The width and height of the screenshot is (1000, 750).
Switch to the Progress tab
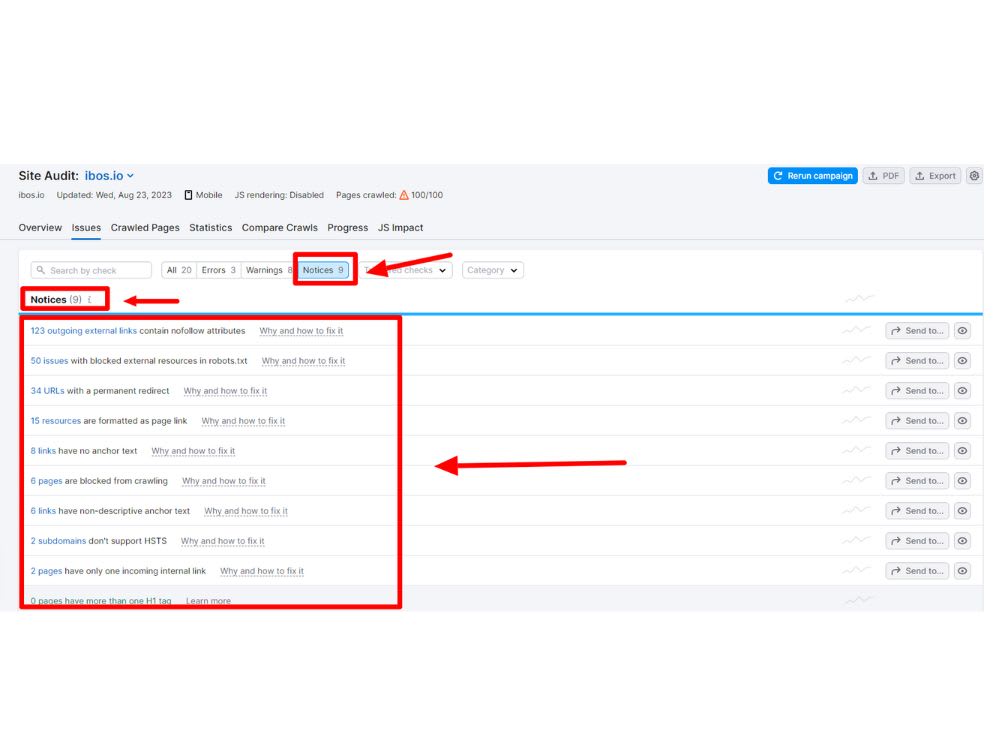348,228
